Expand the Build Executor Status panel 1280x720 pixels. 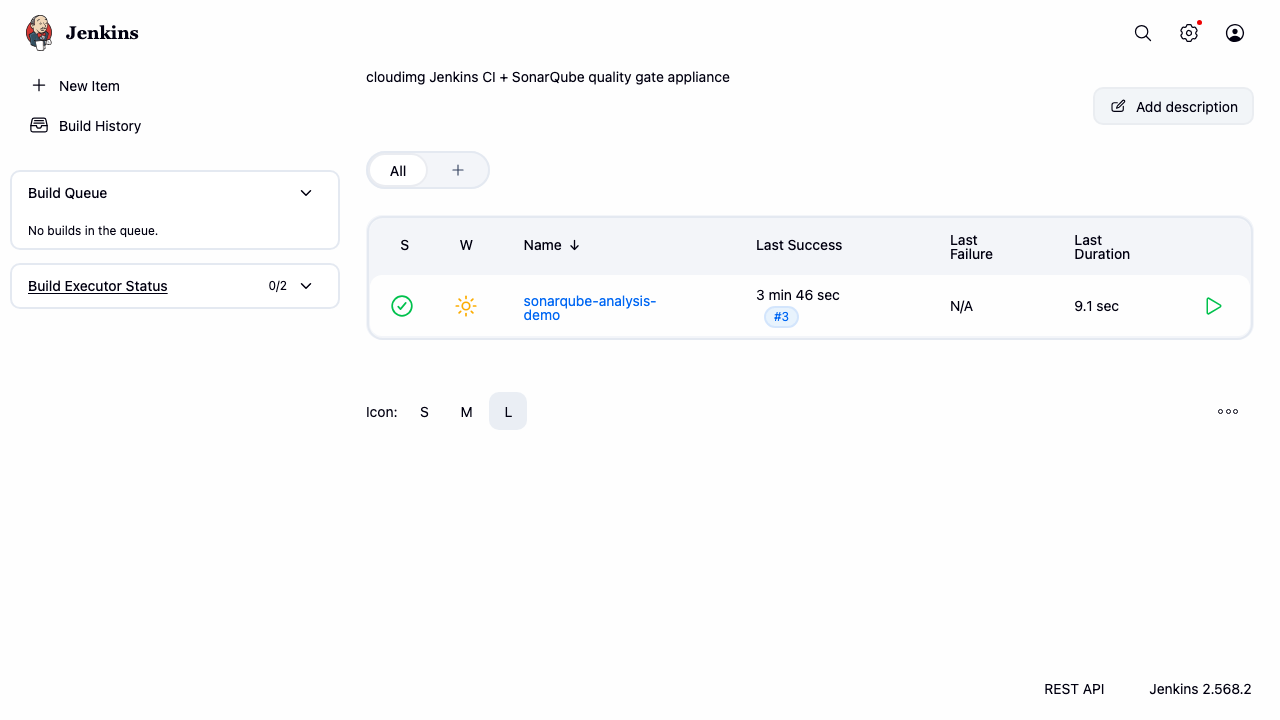[306, 286]
